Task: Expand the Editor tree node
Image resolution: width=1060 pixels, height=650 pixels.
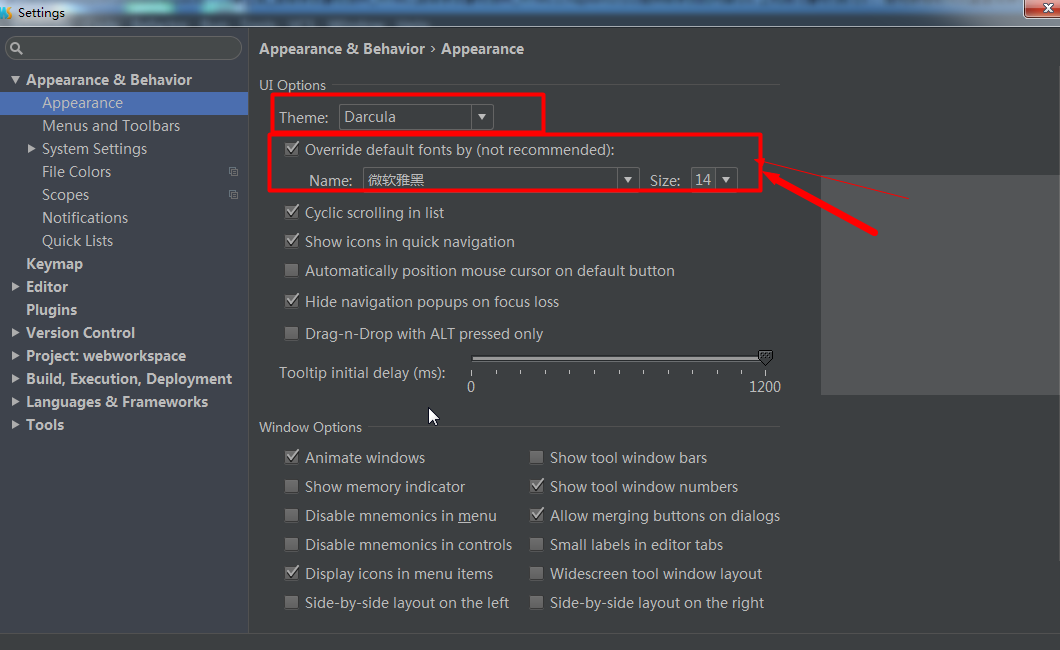Action: 15,286
